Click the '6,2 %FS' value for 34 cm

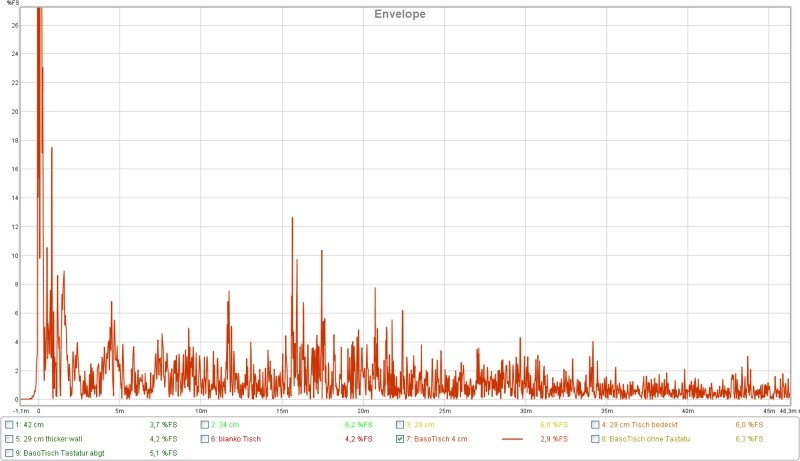pyautogui.click(x=359, y=424)
